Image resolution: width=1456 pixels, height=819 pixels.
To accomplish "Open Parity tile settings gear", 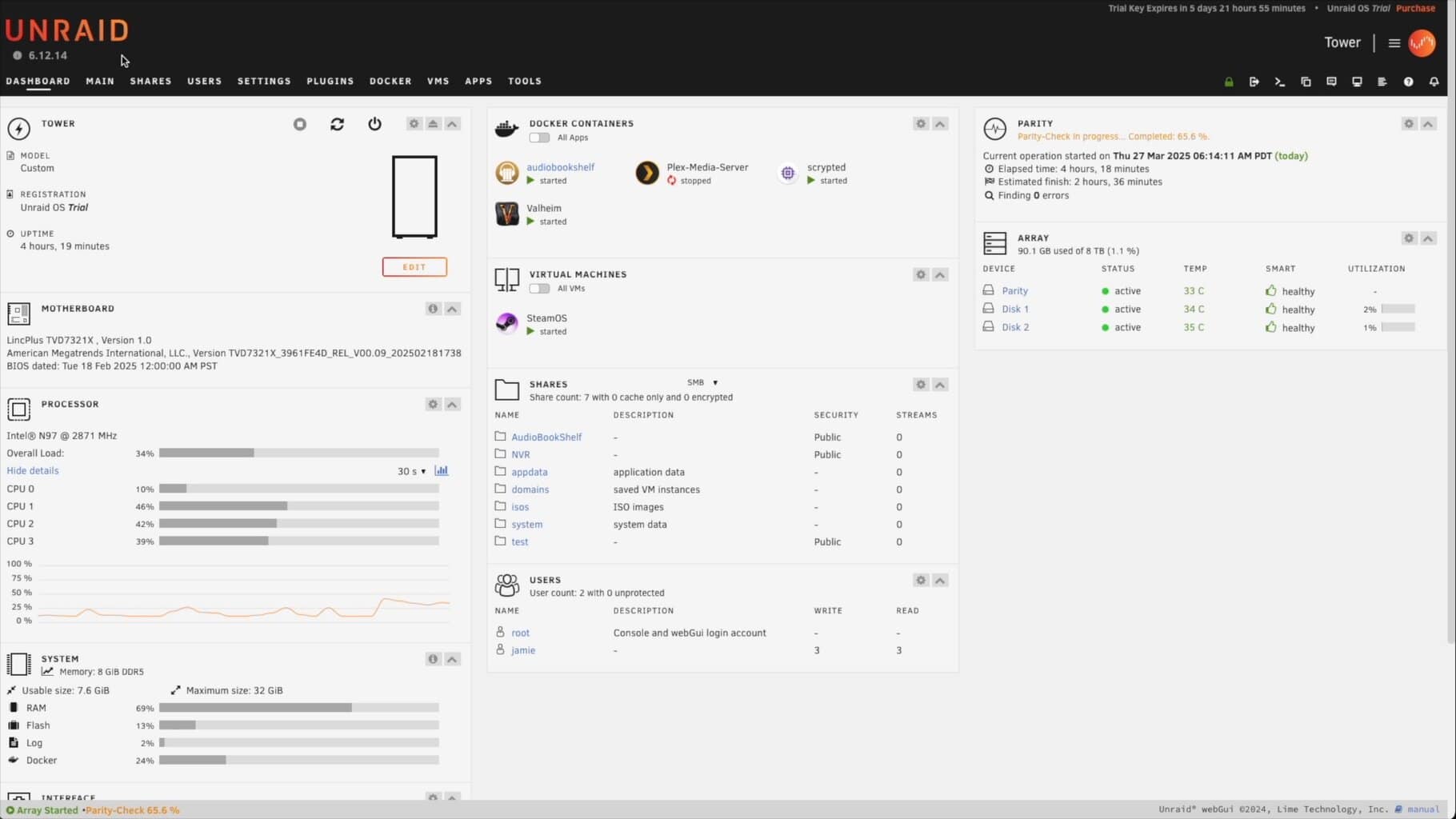I will pos(1409,124).
